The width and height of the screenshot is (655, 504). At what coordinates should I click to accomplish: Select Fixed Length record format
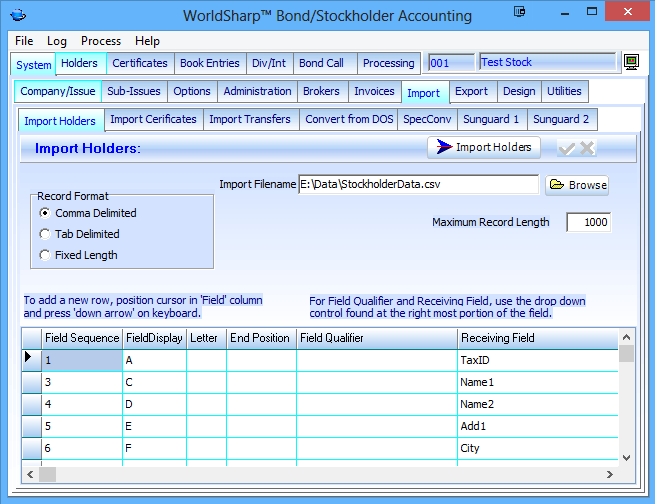[44, 255]
